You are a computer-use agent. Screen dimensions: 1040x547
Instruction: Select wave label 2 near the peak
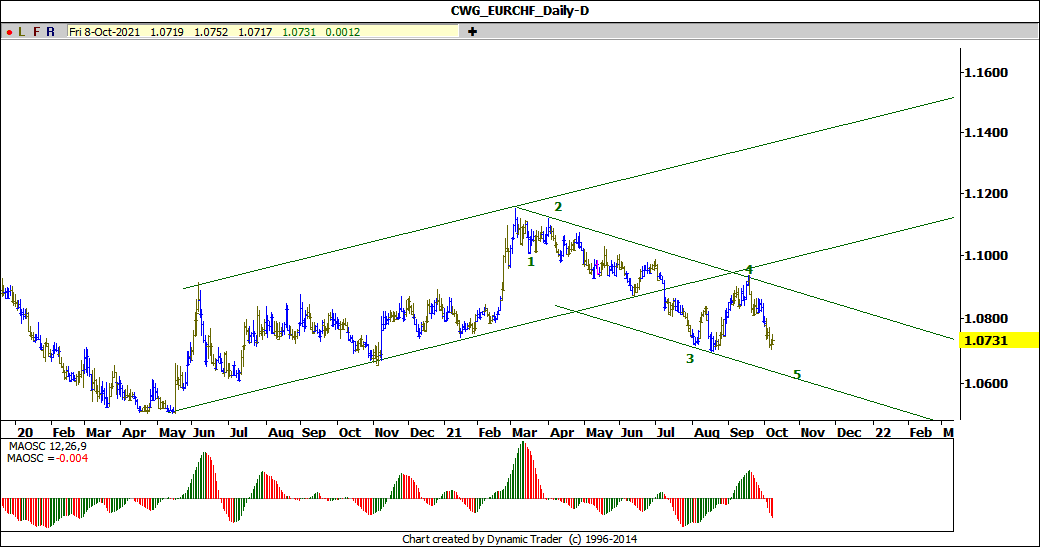[x=558, y=206]
